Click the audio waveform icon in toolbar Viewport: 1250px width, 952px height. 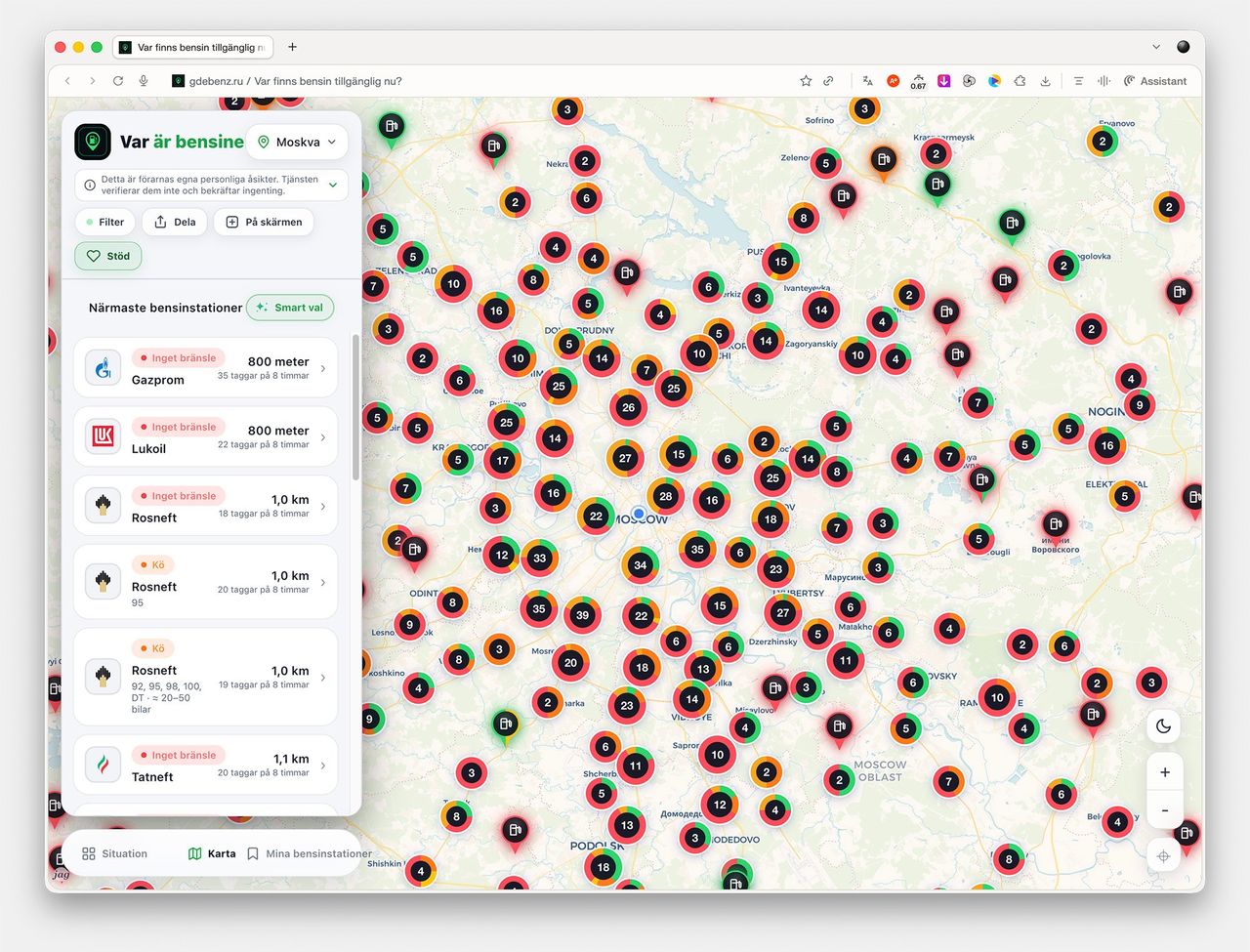coord(1104,81)
